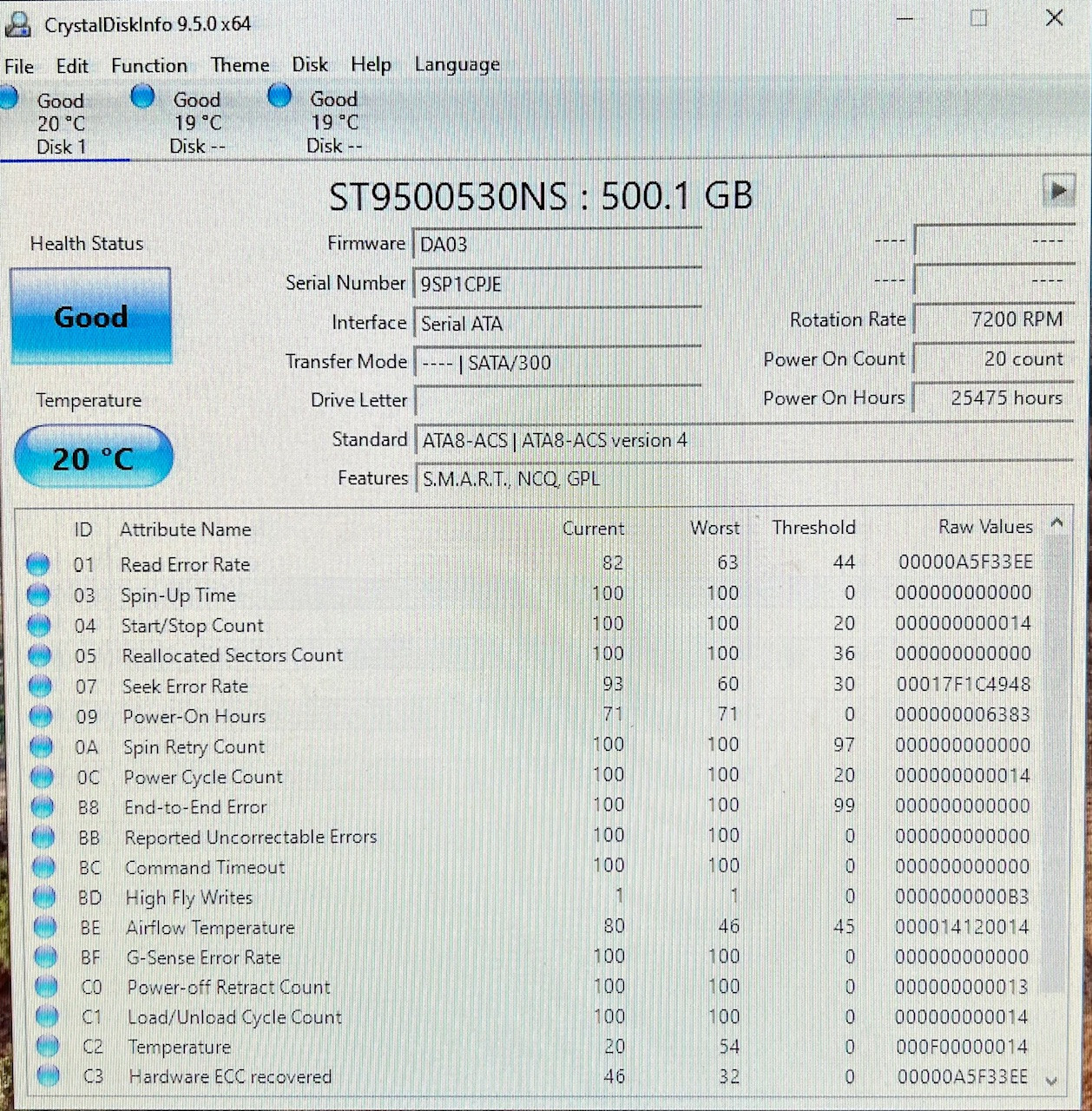Click the status orb for Spin Retry Count
This screenshot has width=1092, height=1111.
tap(41, 746)
